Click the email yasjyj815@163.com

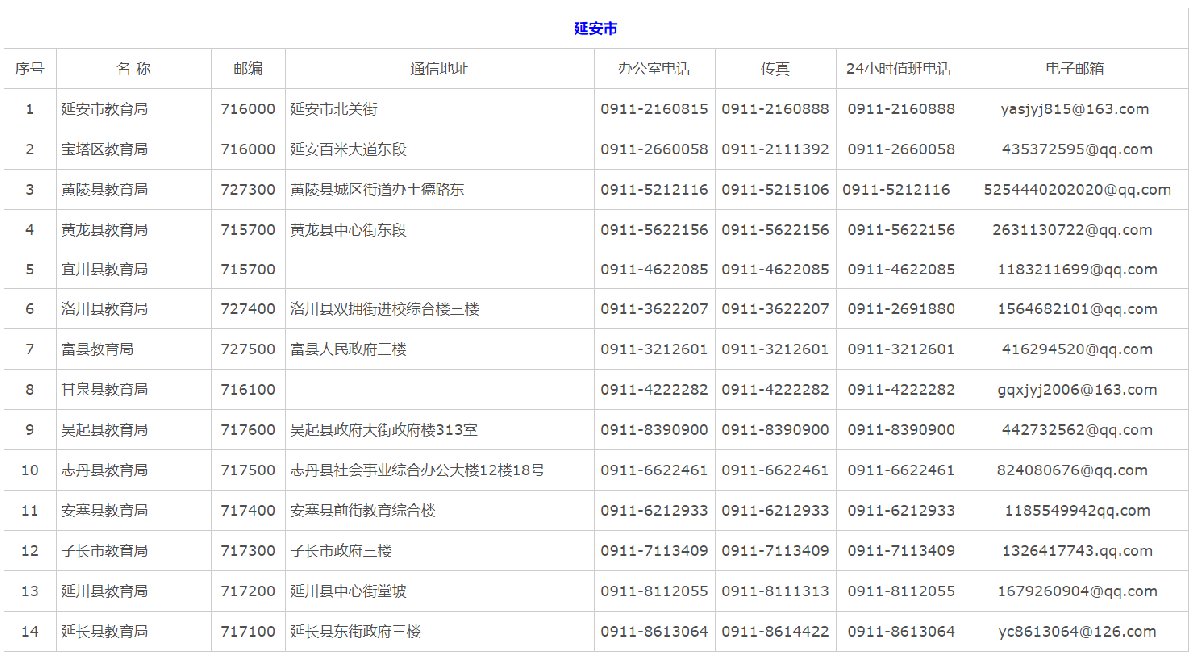(1075, 109)
